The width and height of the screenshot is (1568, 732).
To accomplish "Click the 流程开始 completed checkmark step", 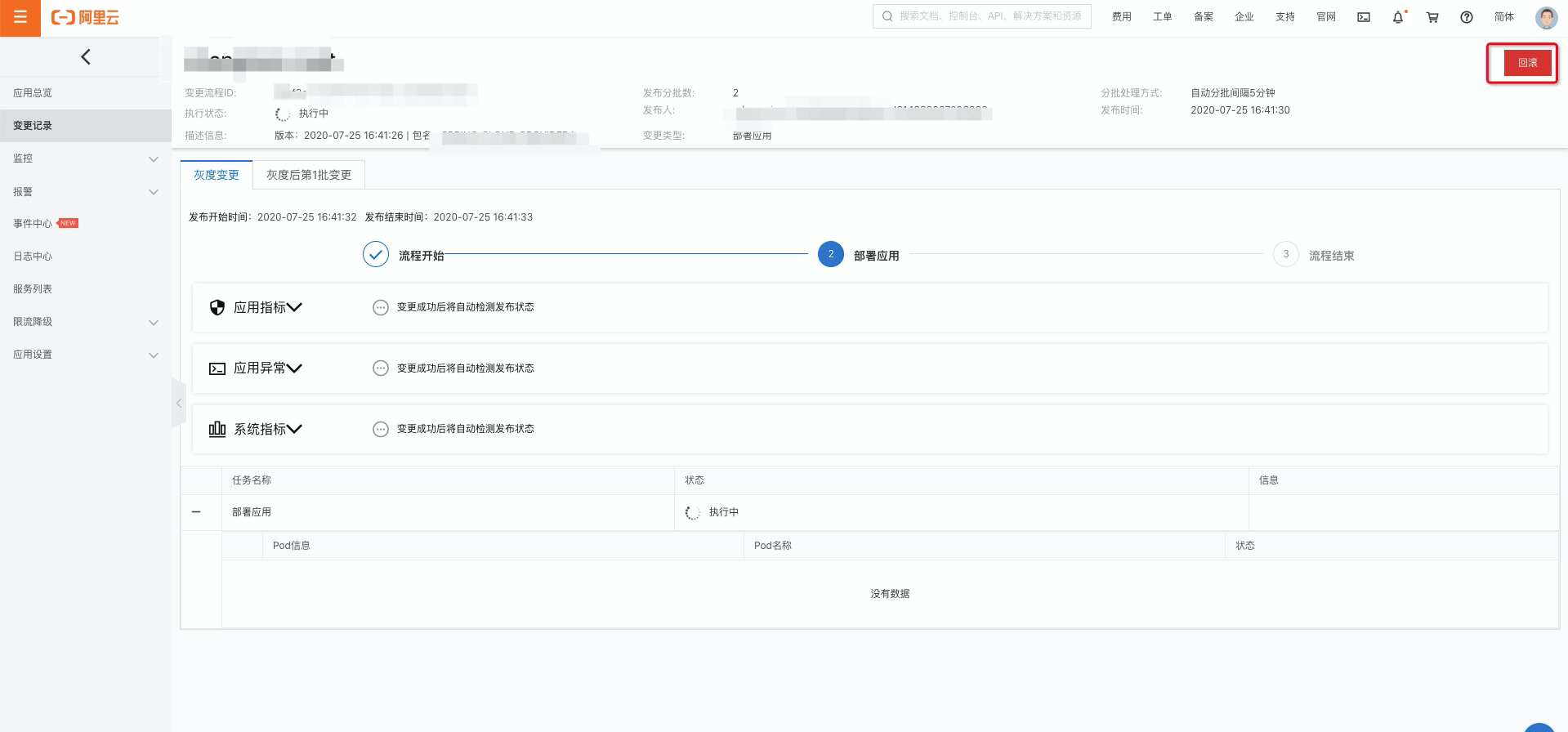I will (376, 255).
